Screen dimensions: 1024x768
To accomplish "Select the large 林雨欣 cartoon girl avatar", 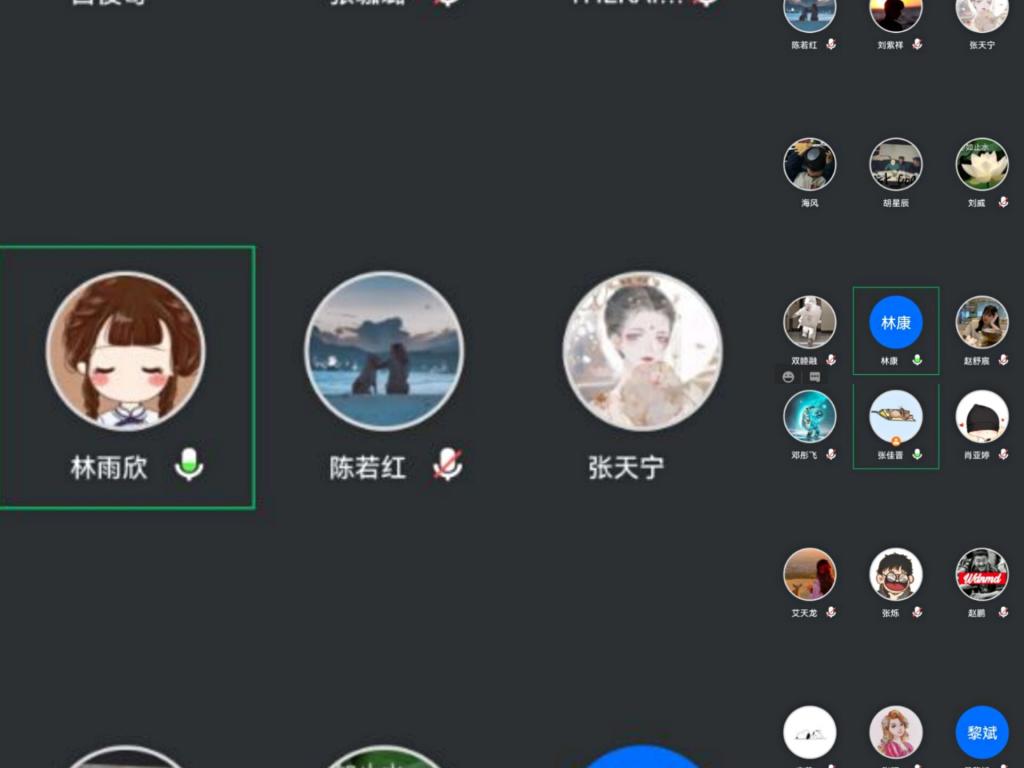I will tap(126, 351).
